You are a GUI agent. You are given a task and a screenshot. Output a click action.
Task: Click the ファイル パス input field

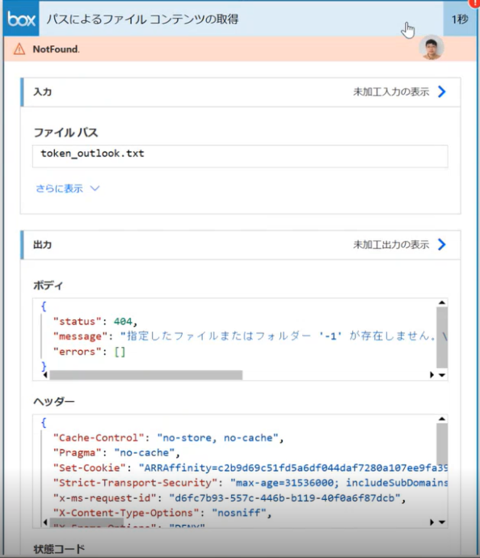click(x=240, y=156)
